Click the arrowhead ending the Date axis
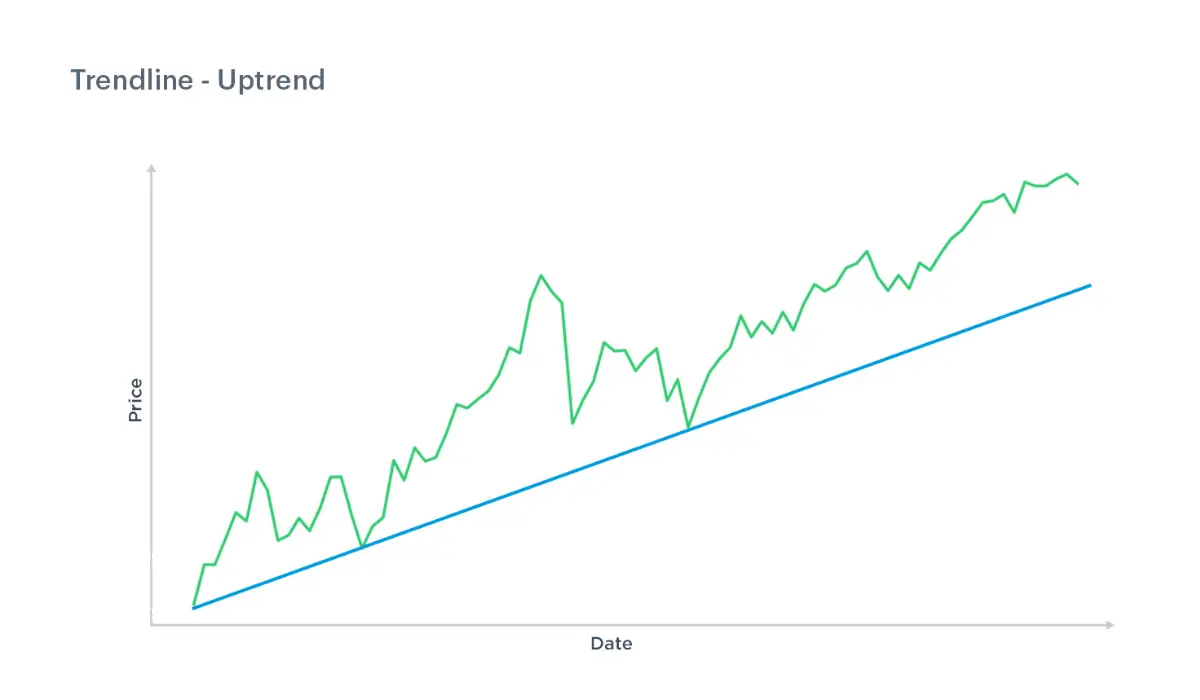 point(1109,625)
